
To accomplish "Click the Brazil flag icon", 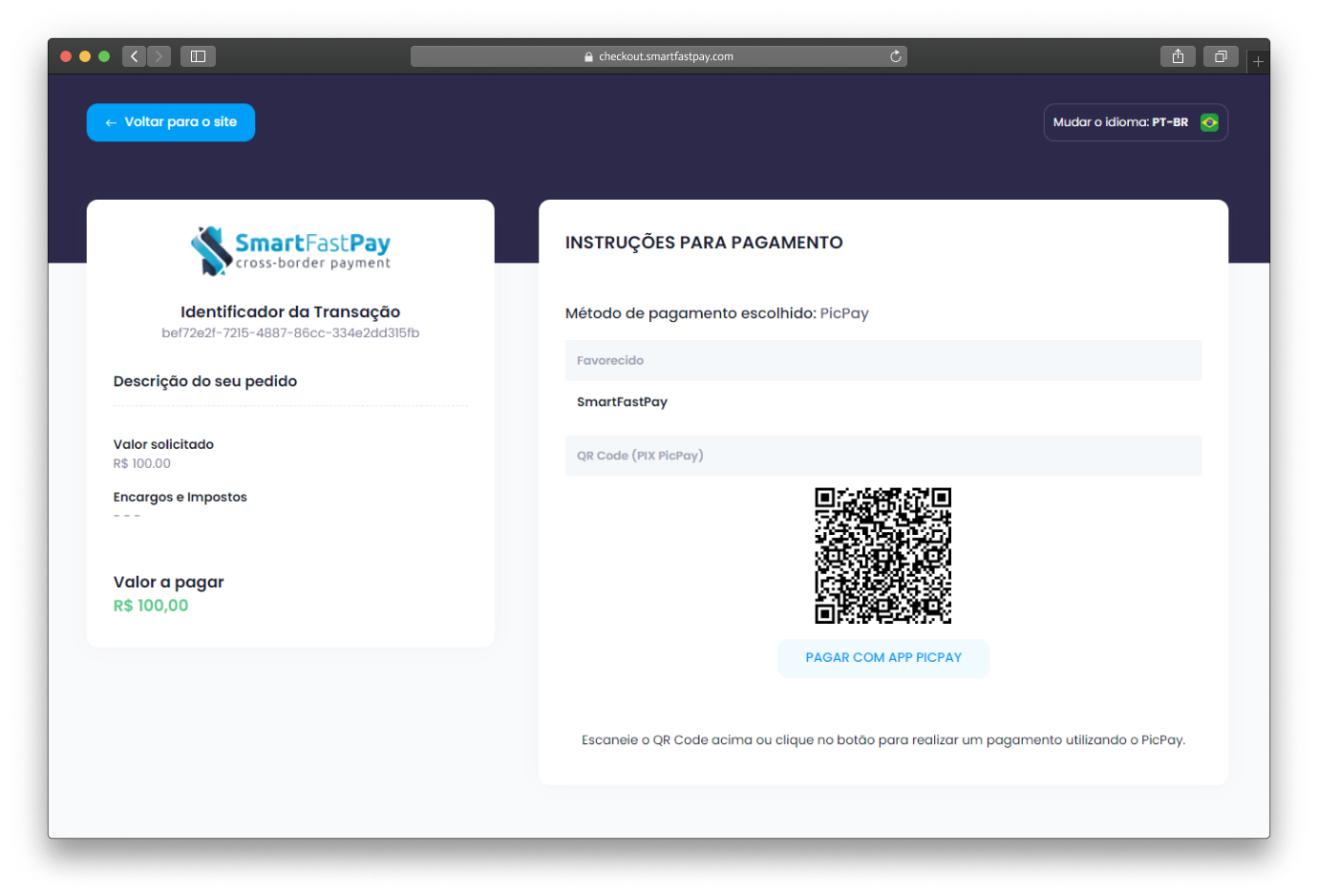I will coord(1209,122).
